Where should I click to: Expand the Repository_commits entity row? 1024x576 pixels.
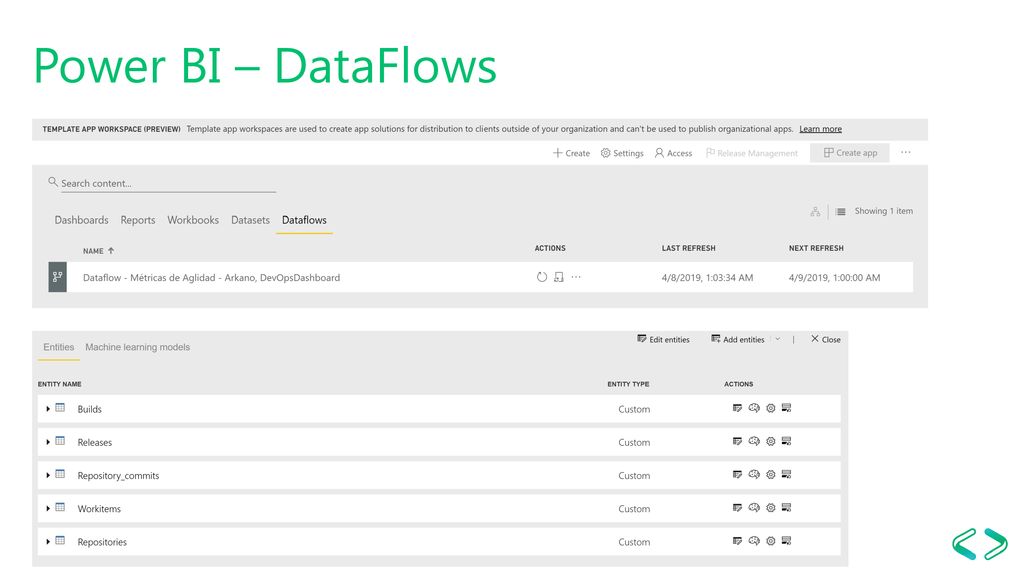tap(48, 475)
